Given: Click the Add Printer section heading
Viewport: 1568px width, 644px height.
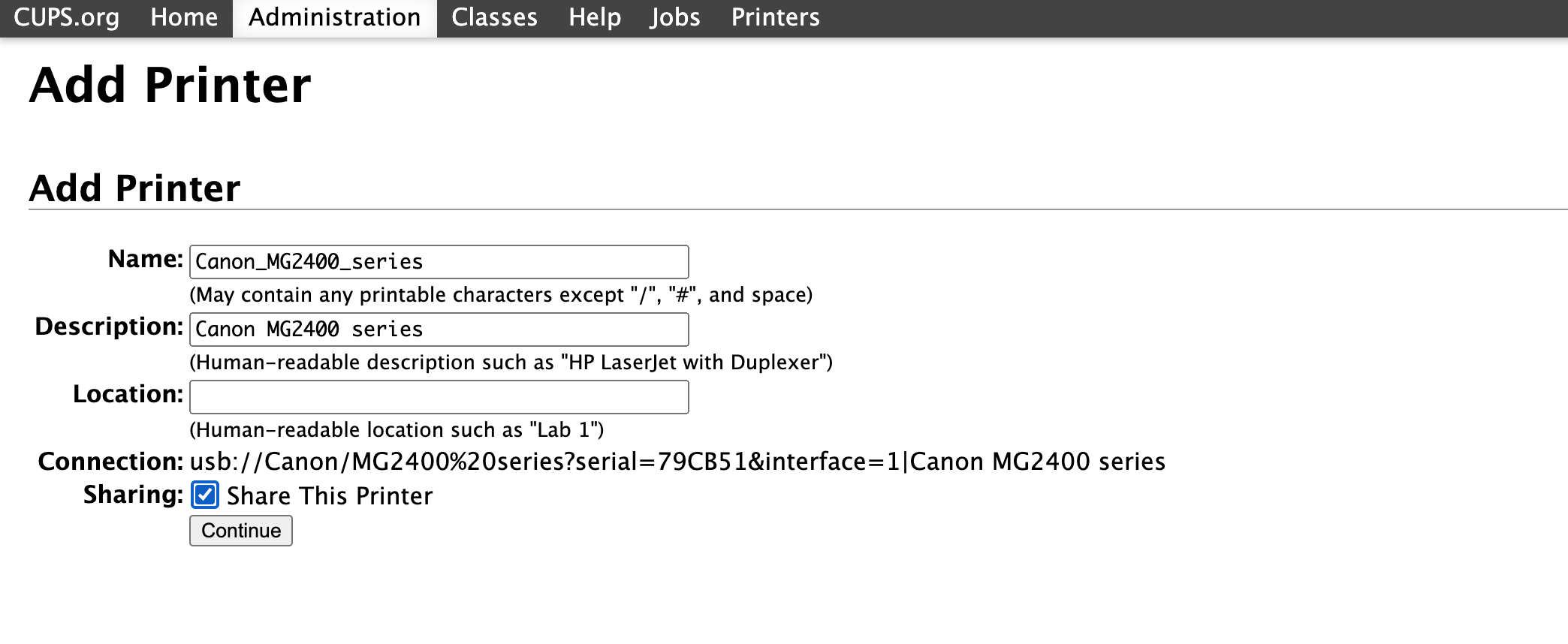Looking at the screenshot, I should click(x=135, y=188).
